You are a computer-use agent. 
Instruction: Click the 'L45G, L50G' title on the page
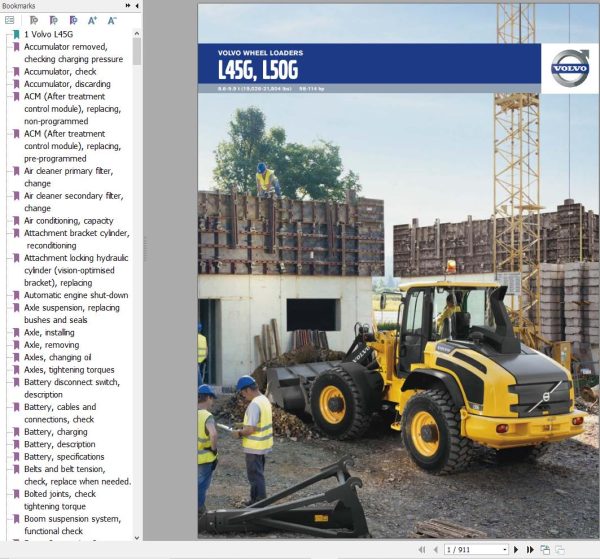coord(258,70)
